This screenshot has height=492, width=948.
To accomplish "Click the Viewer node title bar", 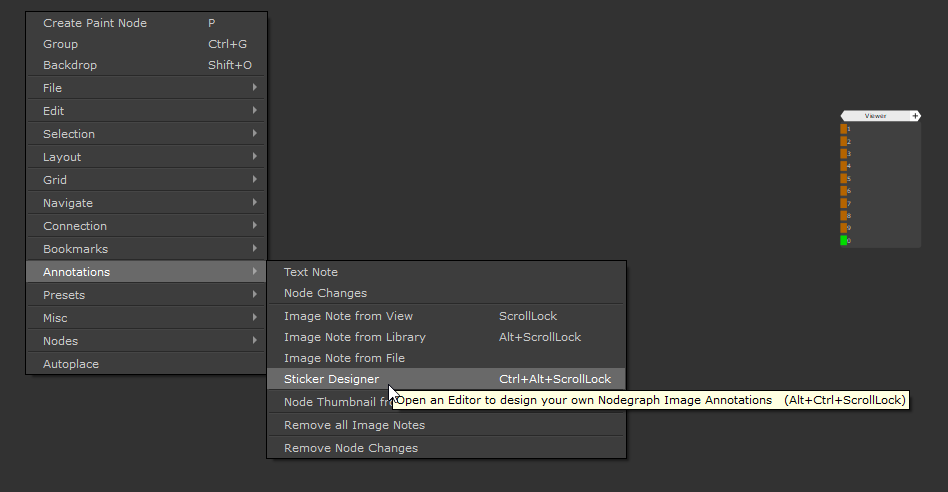I will [875, 116].
